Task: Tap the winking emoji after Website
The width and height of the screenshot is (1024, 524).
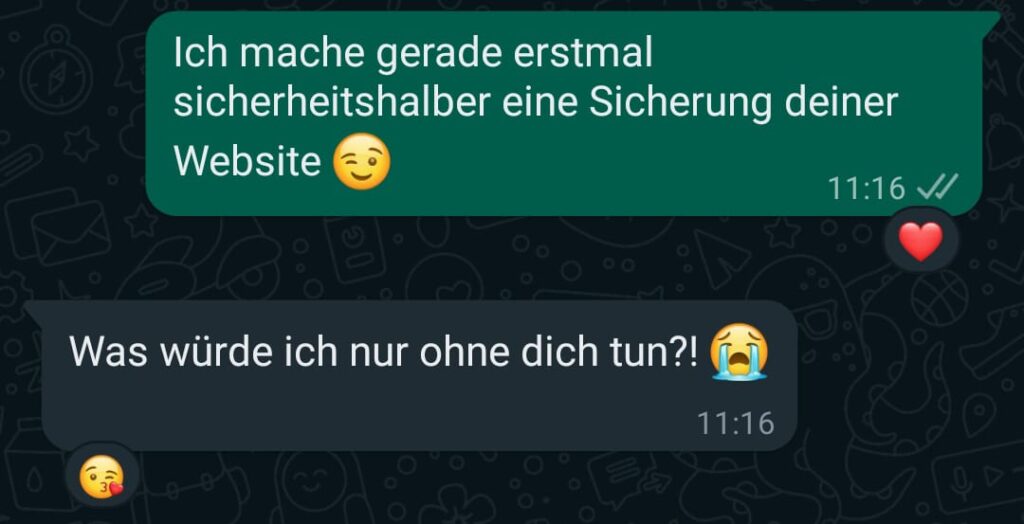Action: pyautogui.click(x=362, y=161)
